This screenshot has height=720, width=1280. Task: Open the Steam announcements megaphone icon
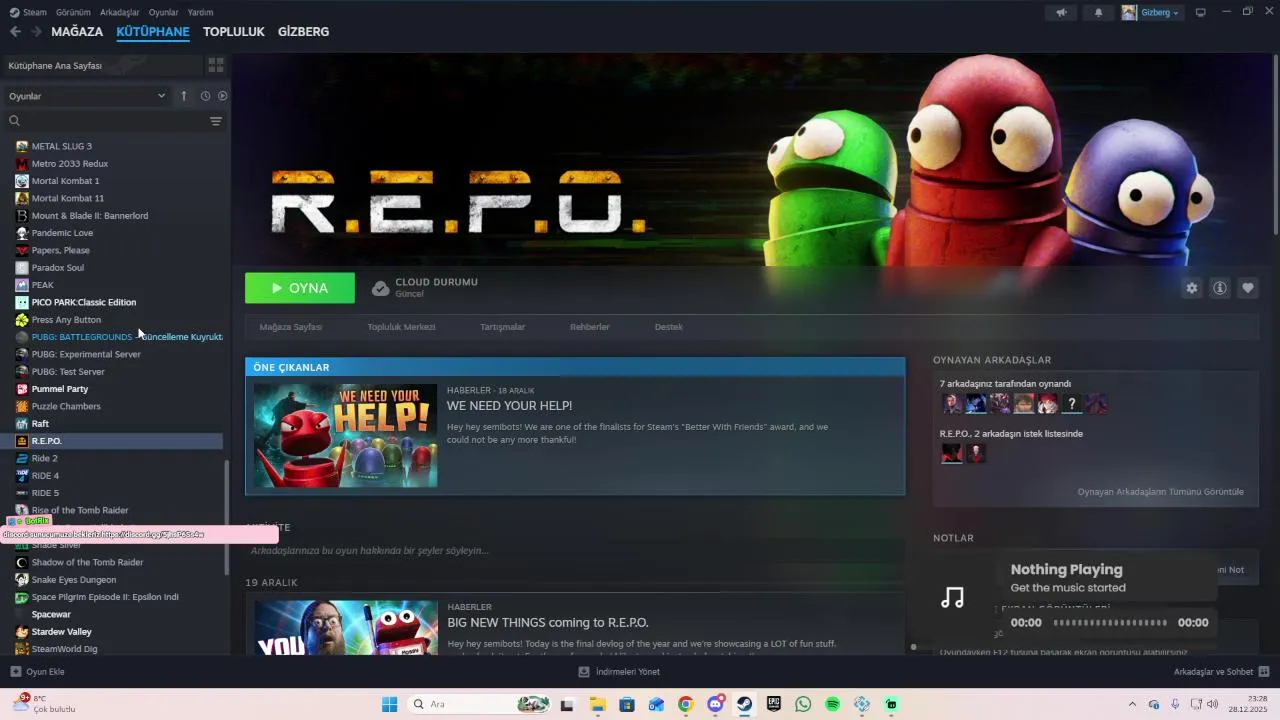(1061, 13)
